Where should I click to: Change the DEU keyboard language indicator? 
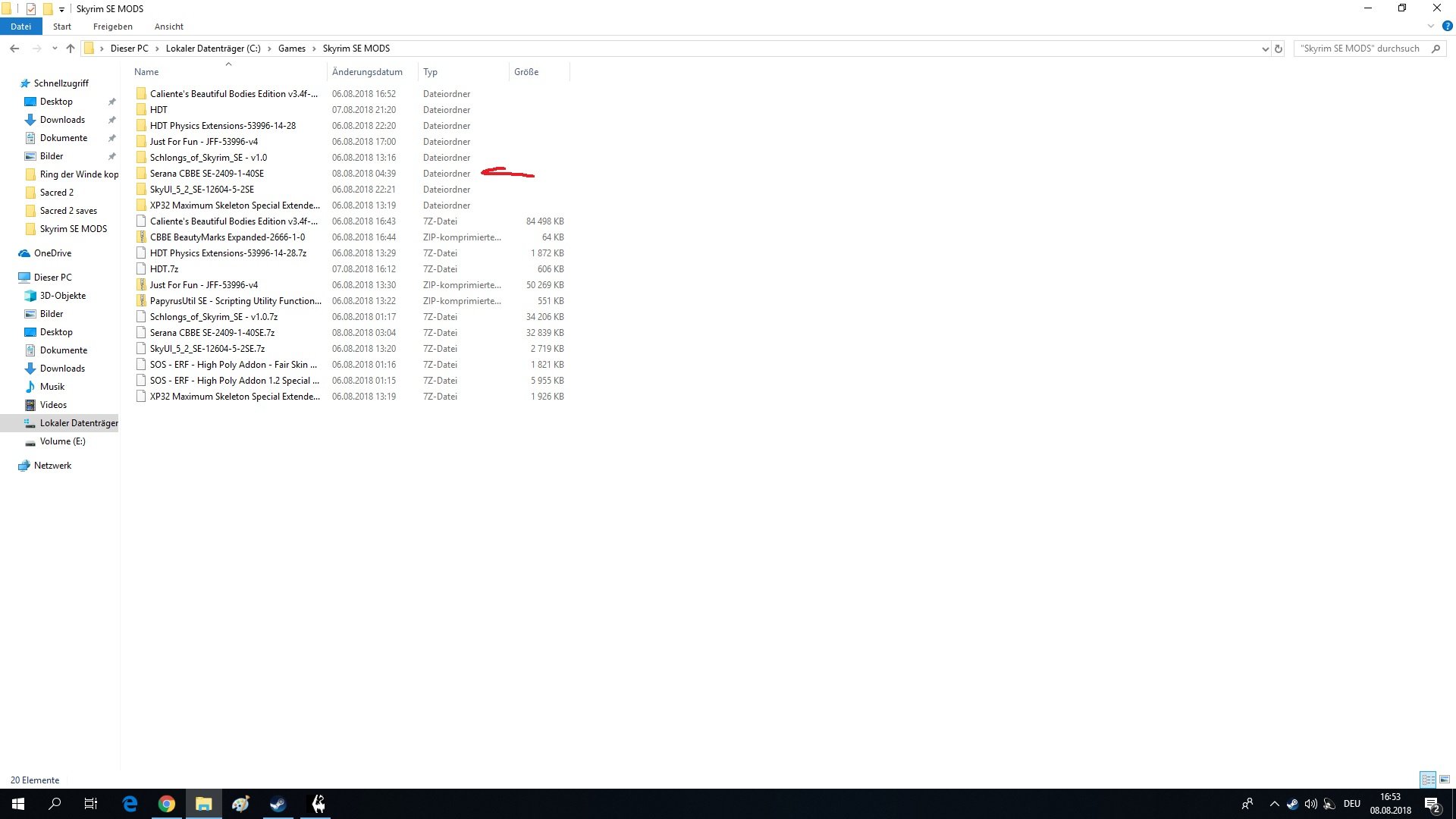(x=1351, y=804)
